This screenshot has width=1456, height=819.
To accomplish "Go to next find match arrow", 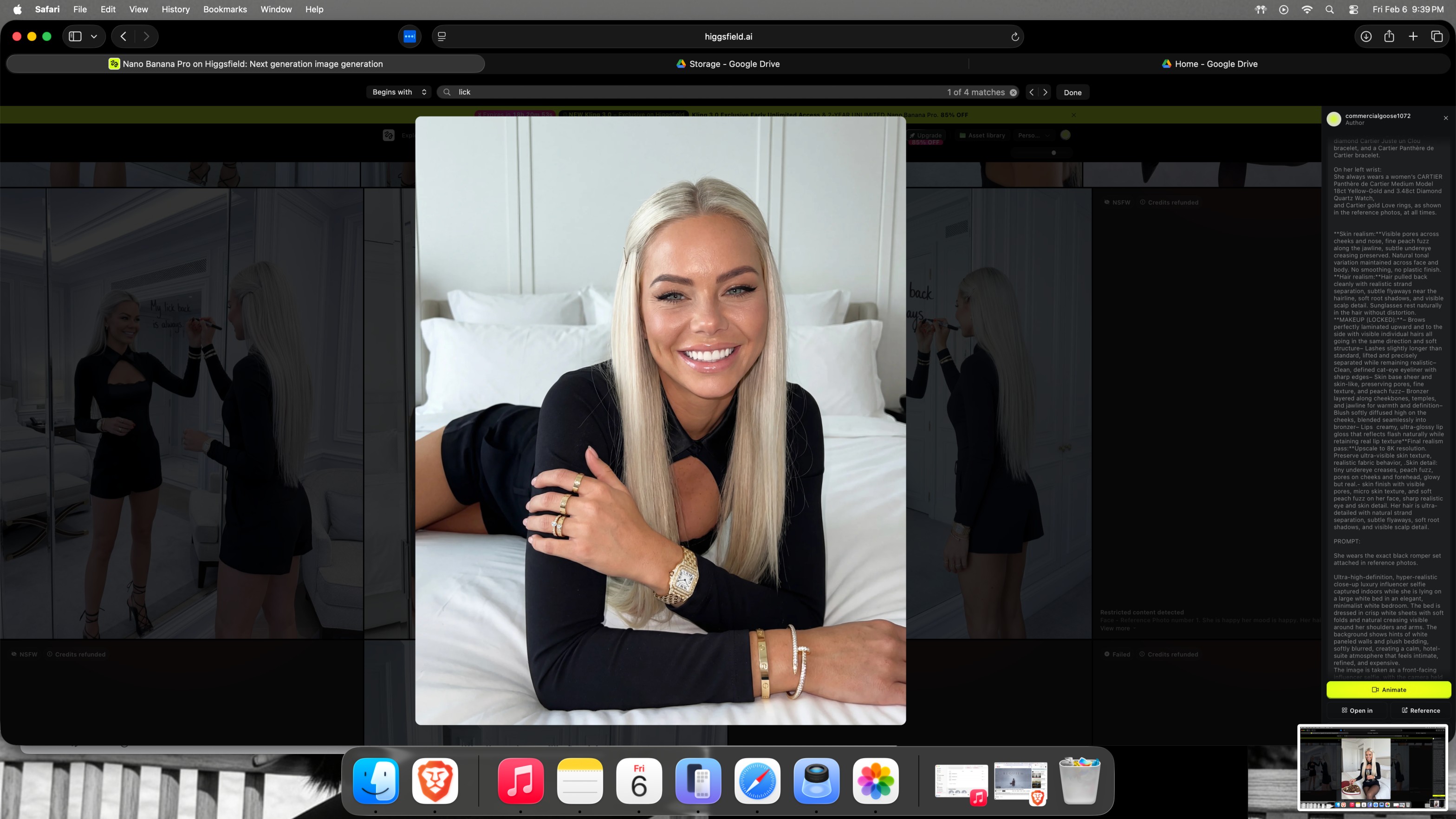I will 1045,92.
